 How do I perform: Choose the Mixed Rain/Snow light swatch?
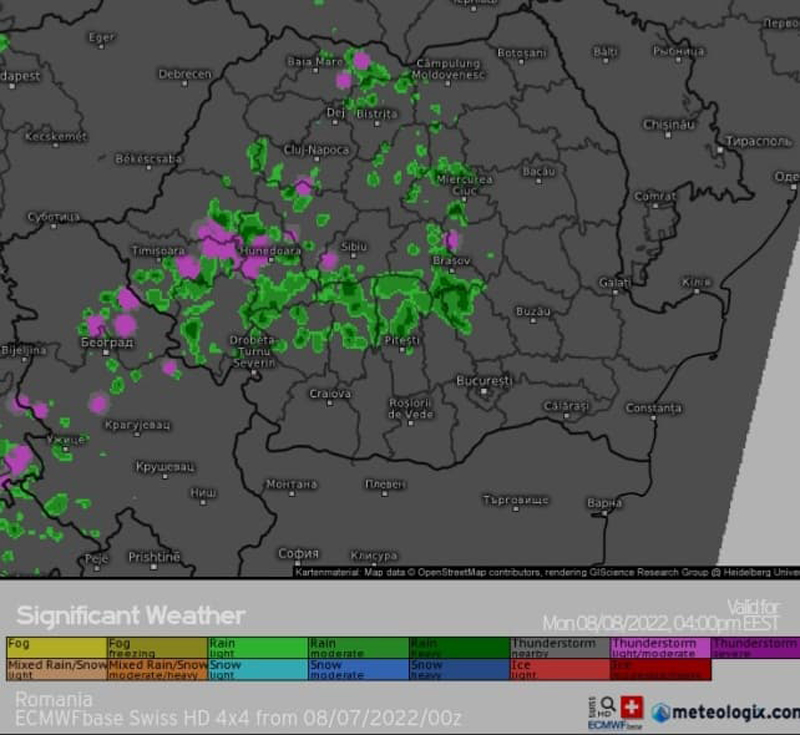(x=57, y=669)
